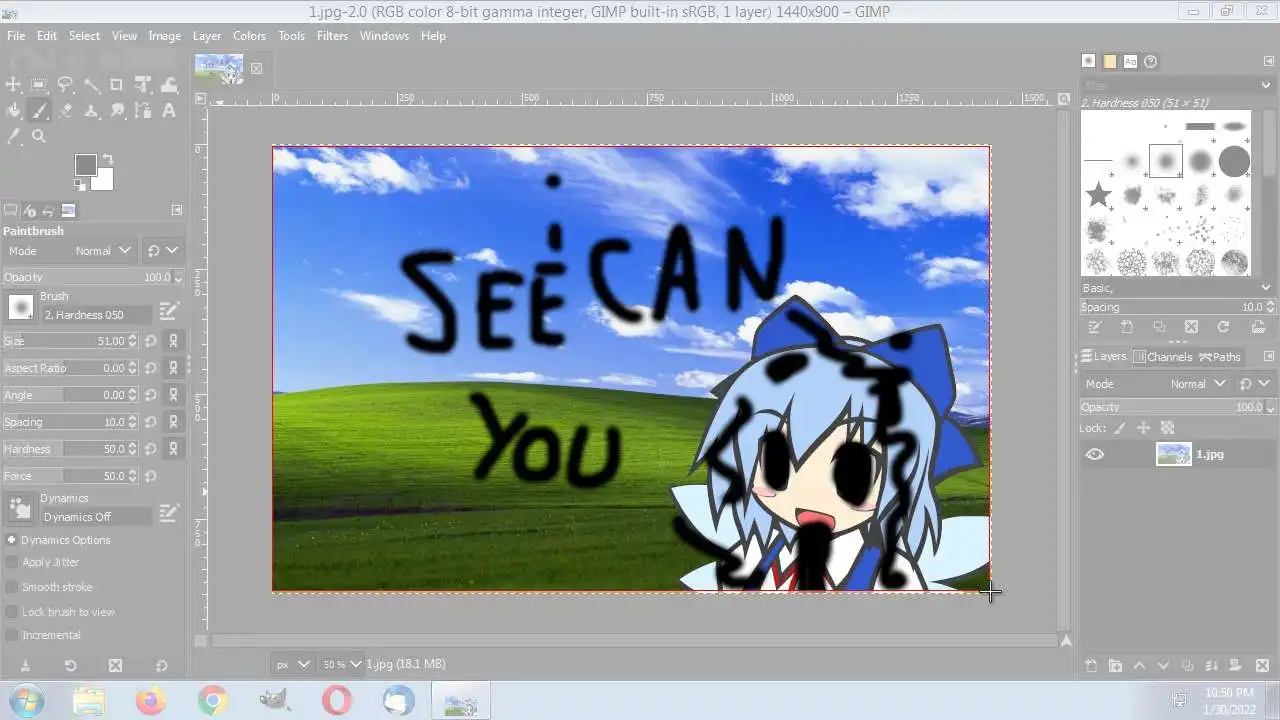Enable the Apply Jitter checkbox
Screen dimensions: 1280x720
point(12,563)
